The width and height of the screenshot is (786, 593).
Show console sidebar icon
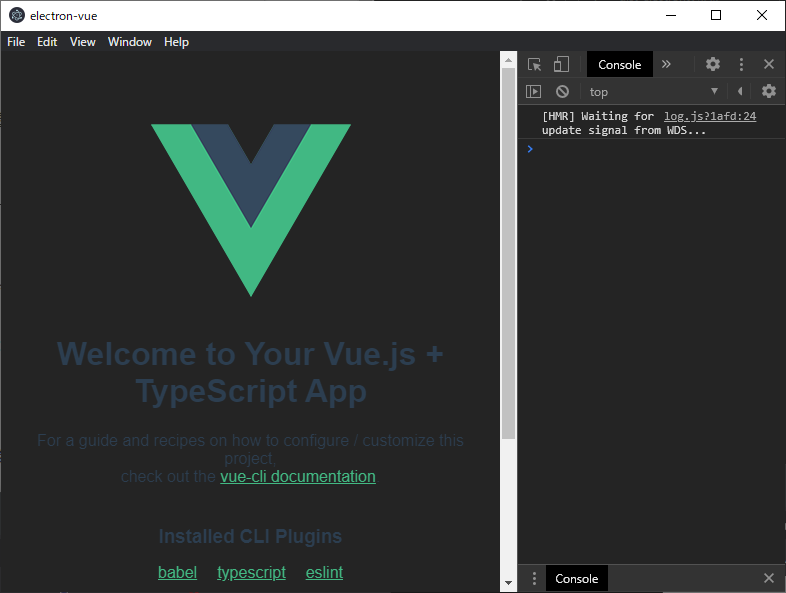point(533,91)
